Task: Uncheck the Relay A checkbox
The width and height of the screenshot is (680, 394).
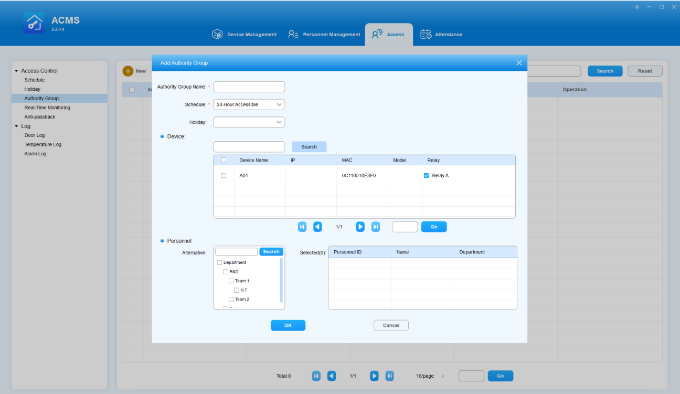Action: tap(426, 176)
